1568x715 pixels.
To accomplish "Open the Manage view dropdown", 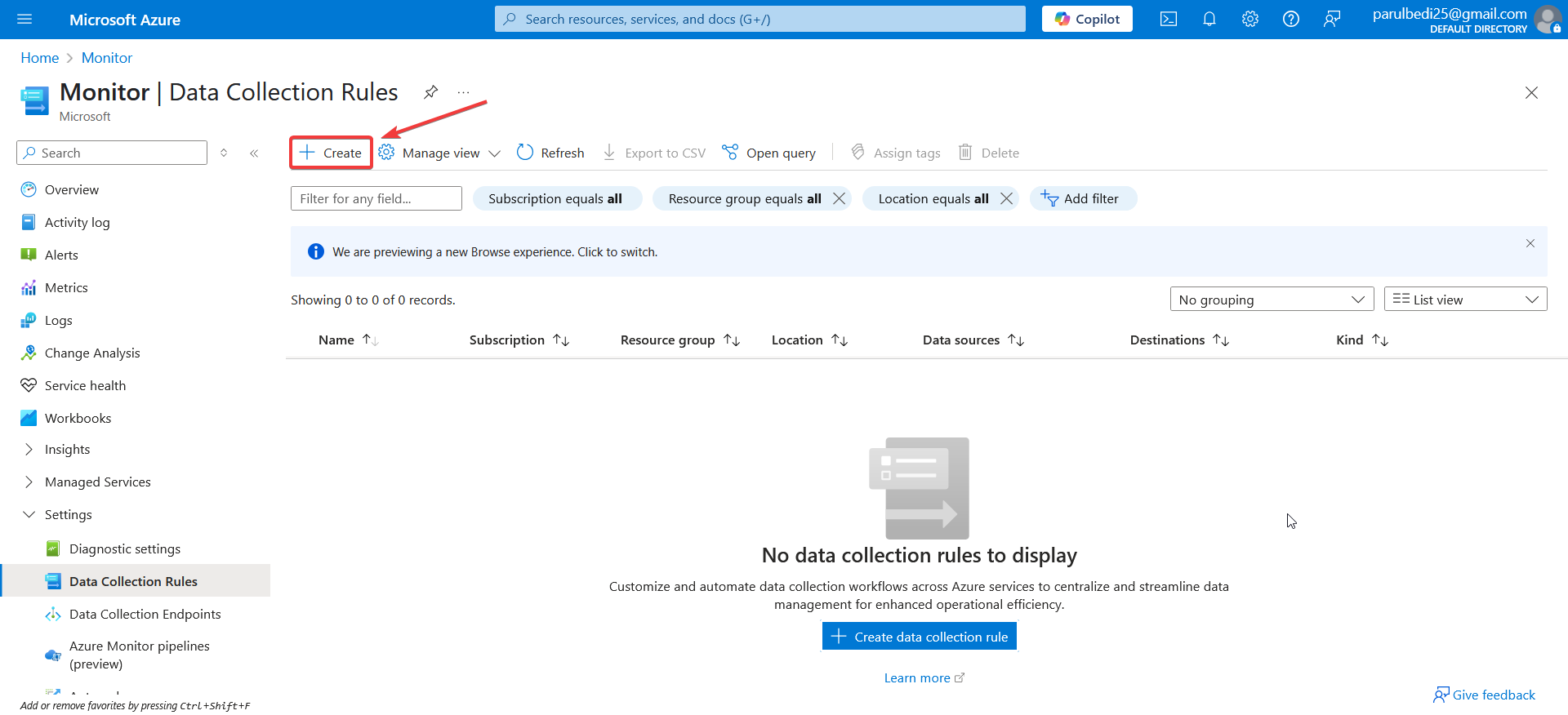I will click(439, 153).
